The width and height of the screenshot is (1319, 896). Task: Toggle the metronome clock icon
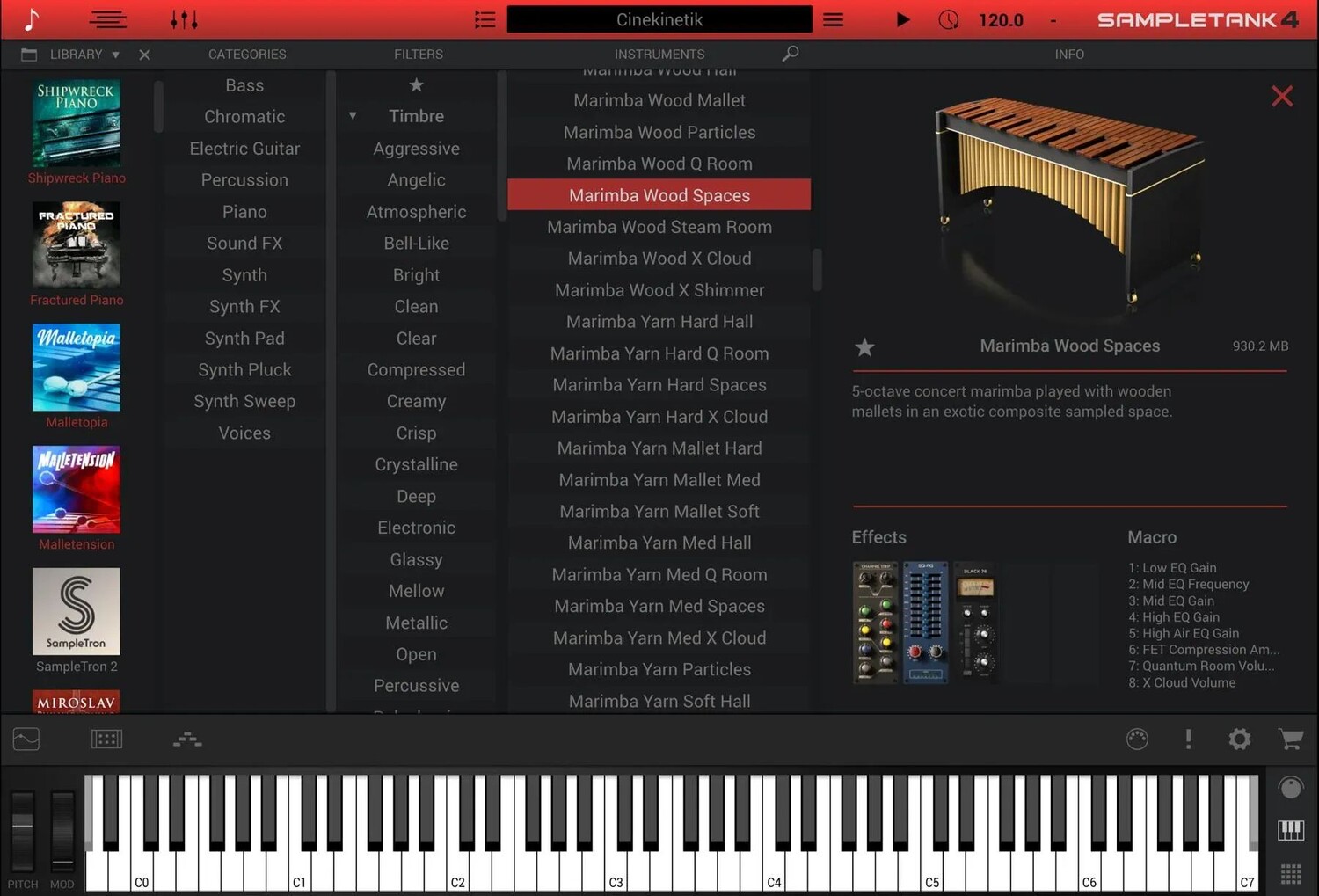948,19
